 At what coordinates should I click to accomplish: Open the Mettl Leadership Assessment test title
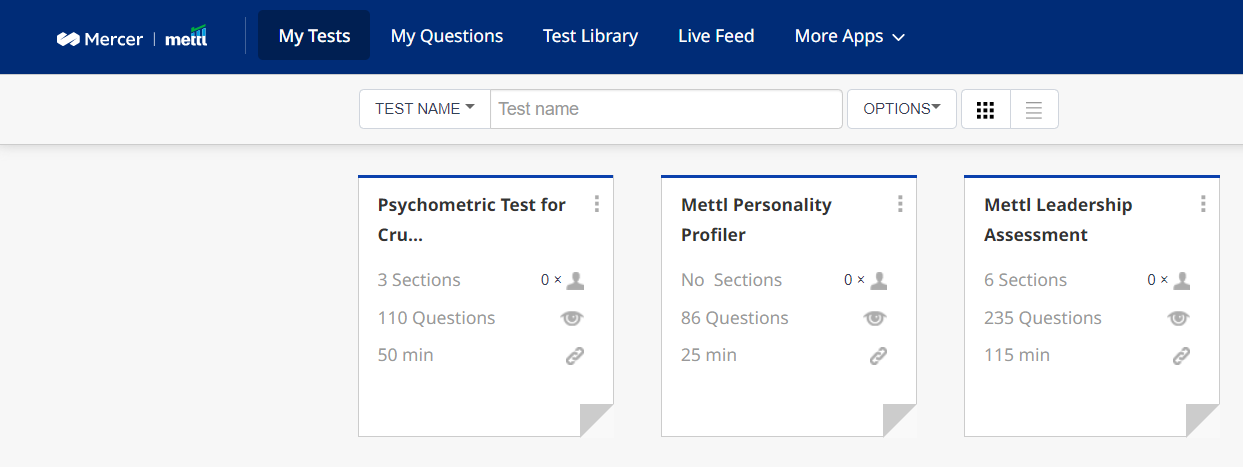(x=1058, y=220)
